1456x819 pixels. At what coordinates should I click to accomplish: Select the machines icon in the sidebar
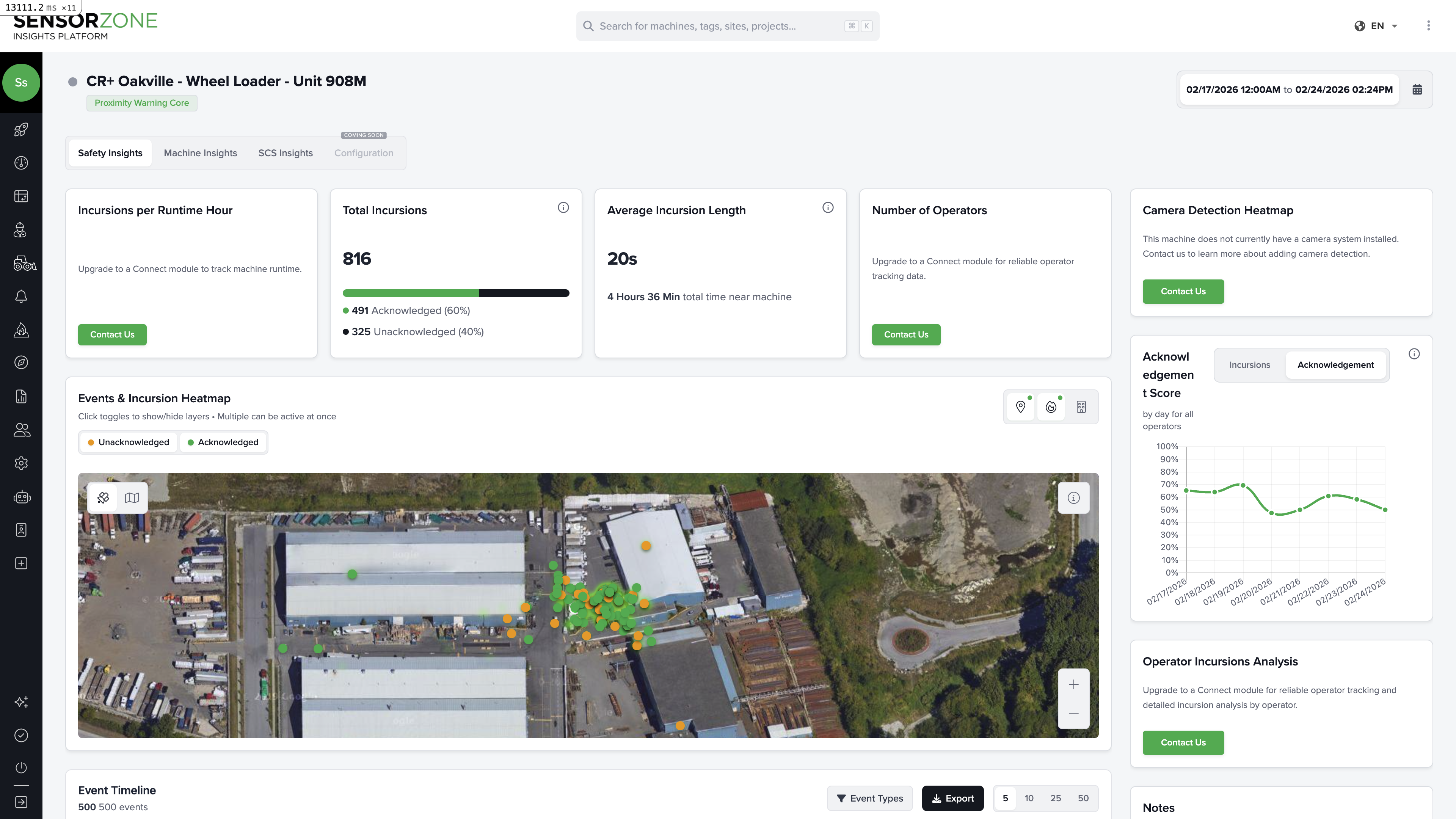coord(21,264)
